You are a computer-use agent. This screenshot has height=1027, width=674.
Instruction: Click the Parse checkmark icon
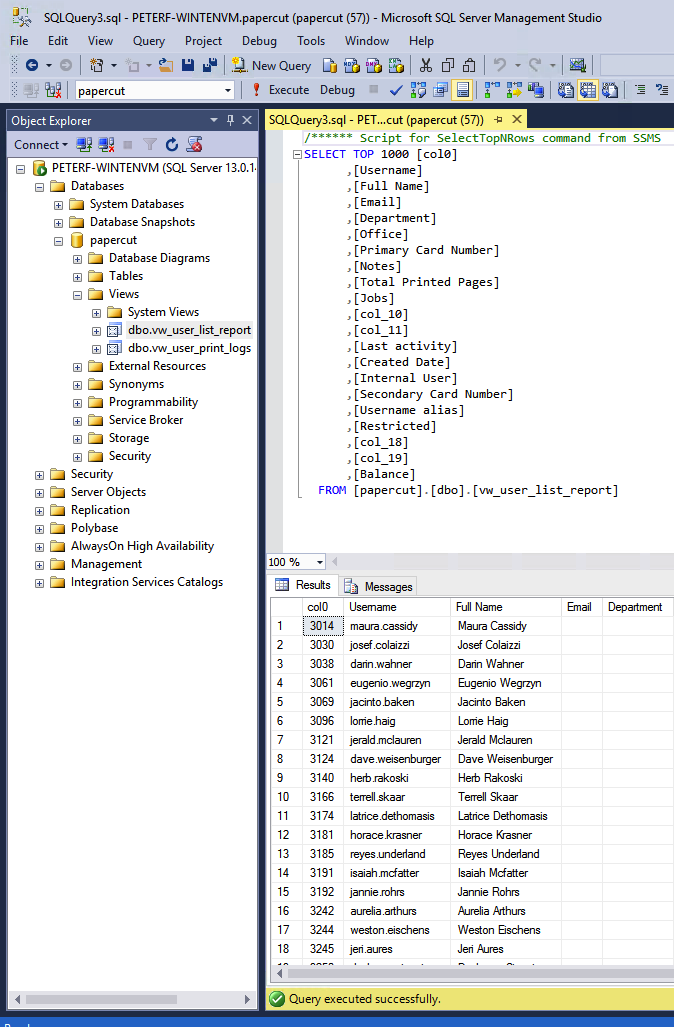[396, 90]
